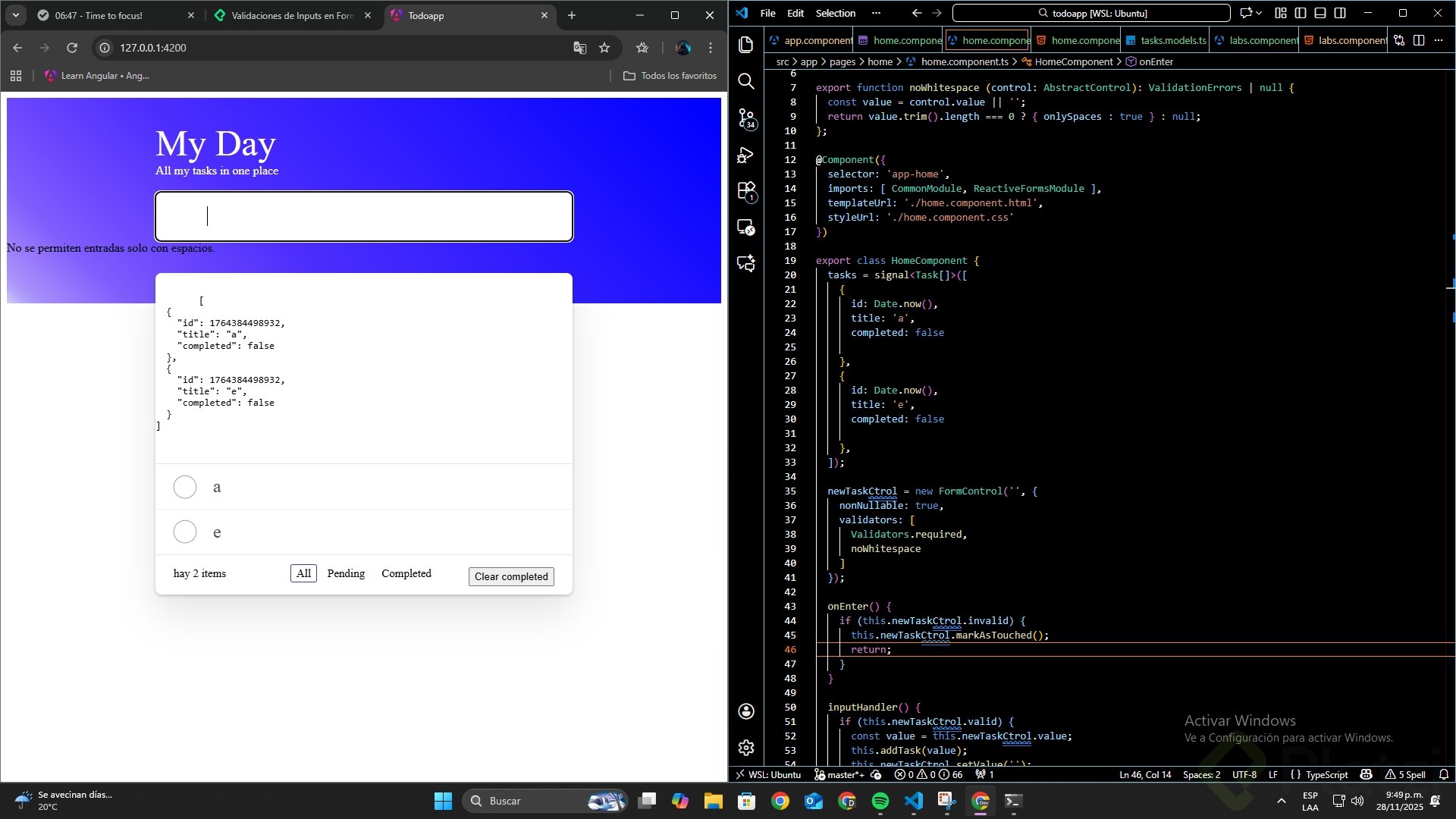Image resolution: width=1456 pixels, height=819 pixels.
Task: Toggle VS Code primary side bar layout
Action: (x=1301, y=13)
